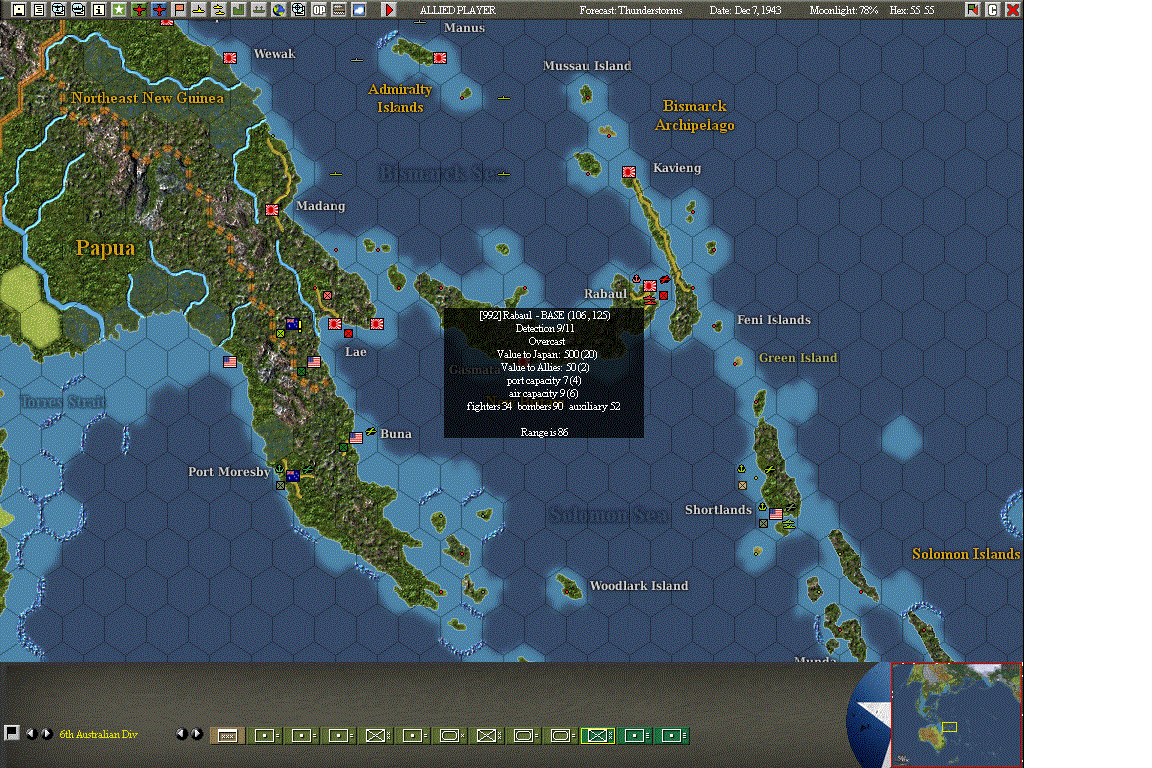Click the 'Lae' map label
The image size is (1152, 768).
tap(356, 352)
